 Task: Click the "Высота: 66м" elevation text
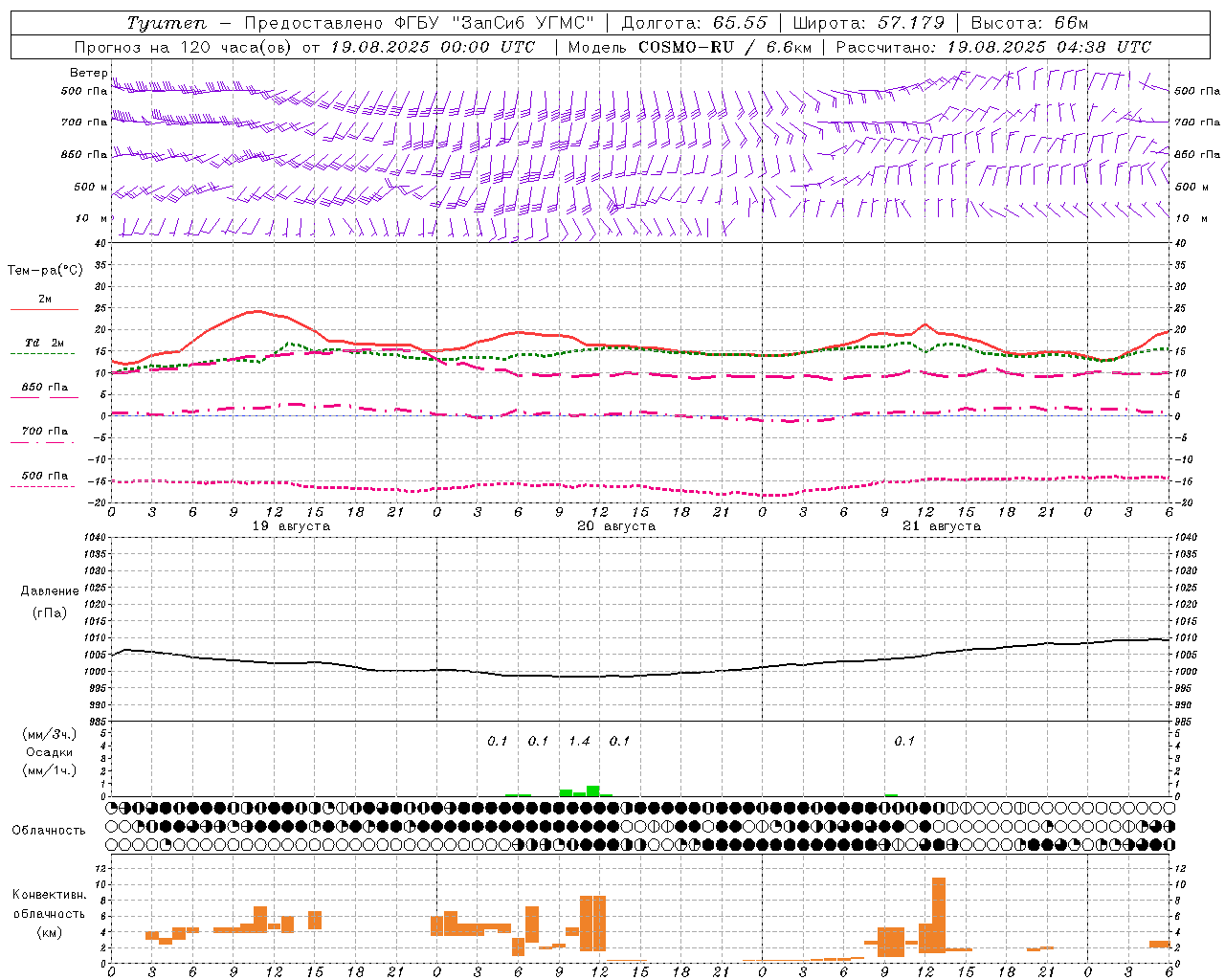click(x=1030, y=23)
